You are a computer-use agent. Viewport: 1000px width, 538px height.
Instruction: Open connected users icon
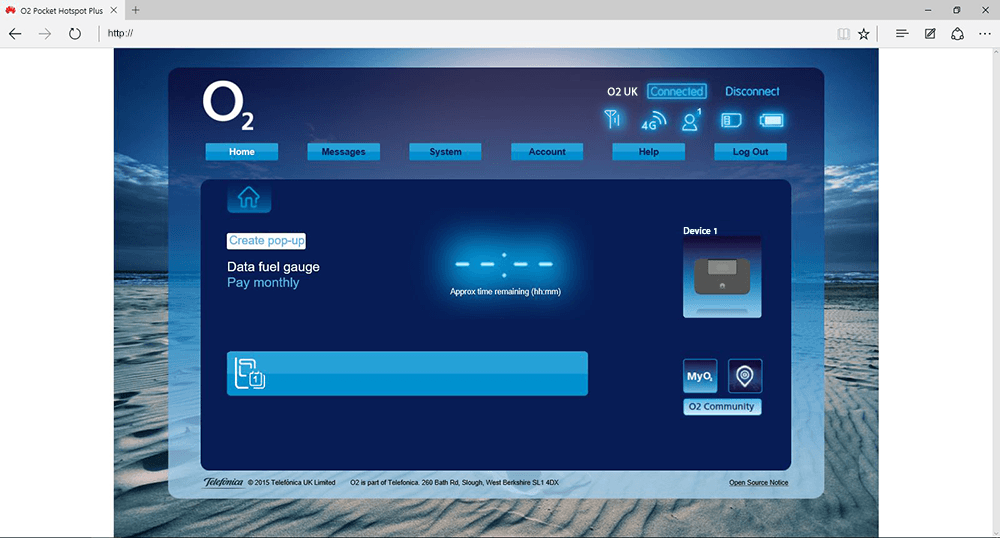(x=691, y=120)
